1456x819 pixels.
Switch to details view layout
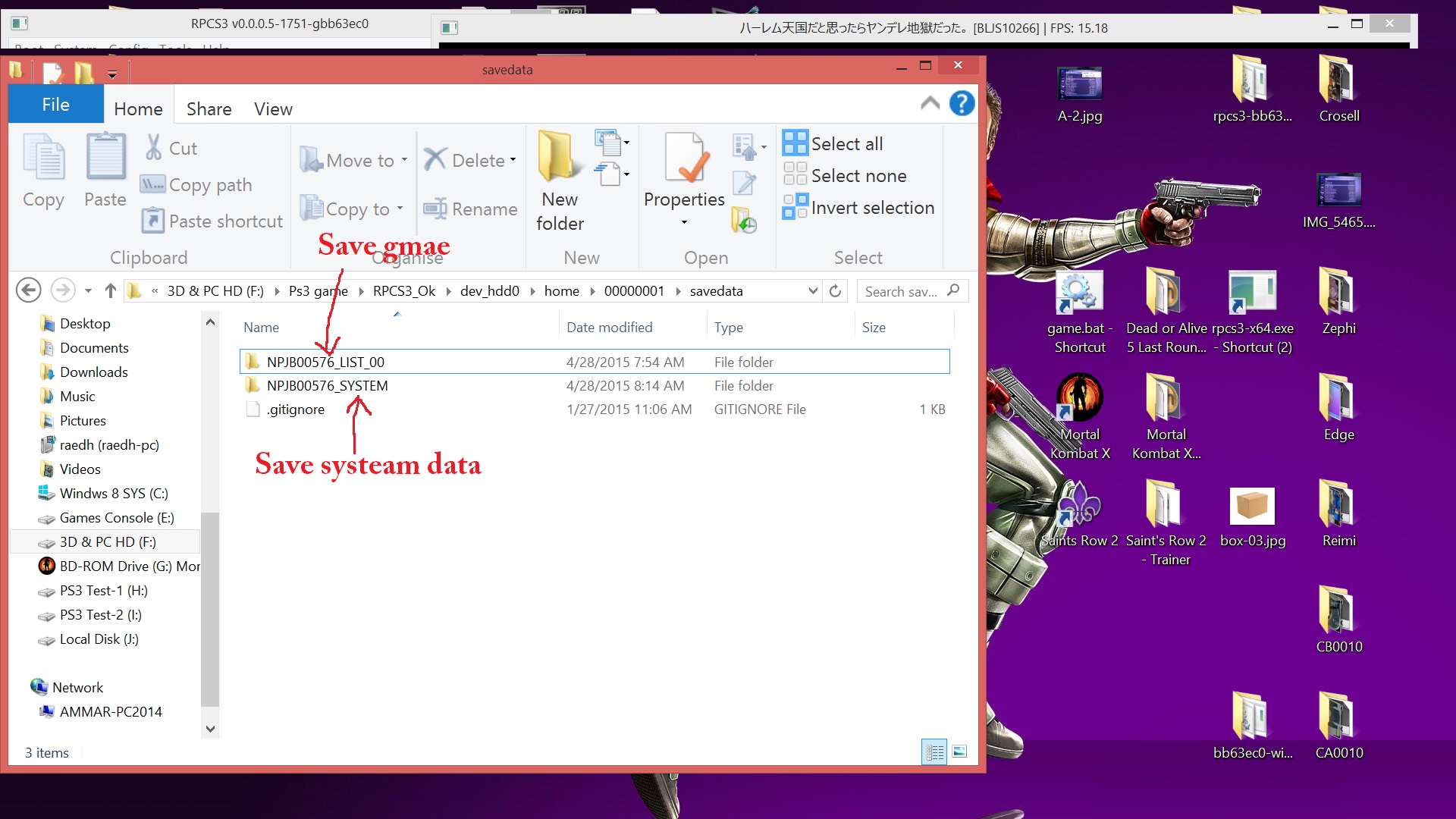pyautogui.click(x=934, y=752)
